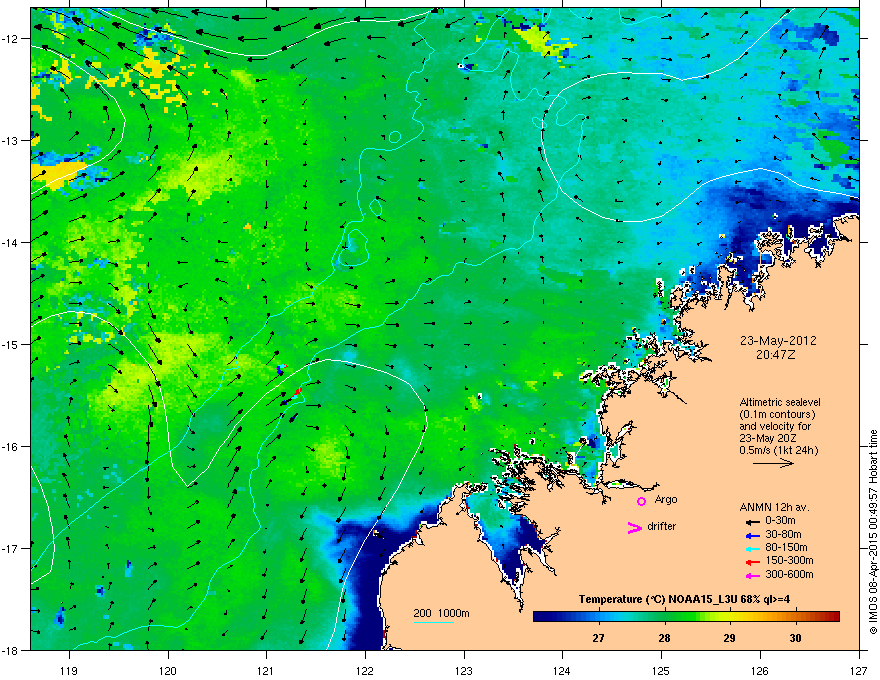The width and height of the screenshot is (880, 680).
Task: Click the '-16' latitude axis label
Action: pyautogui.click(x=11, y=447)
